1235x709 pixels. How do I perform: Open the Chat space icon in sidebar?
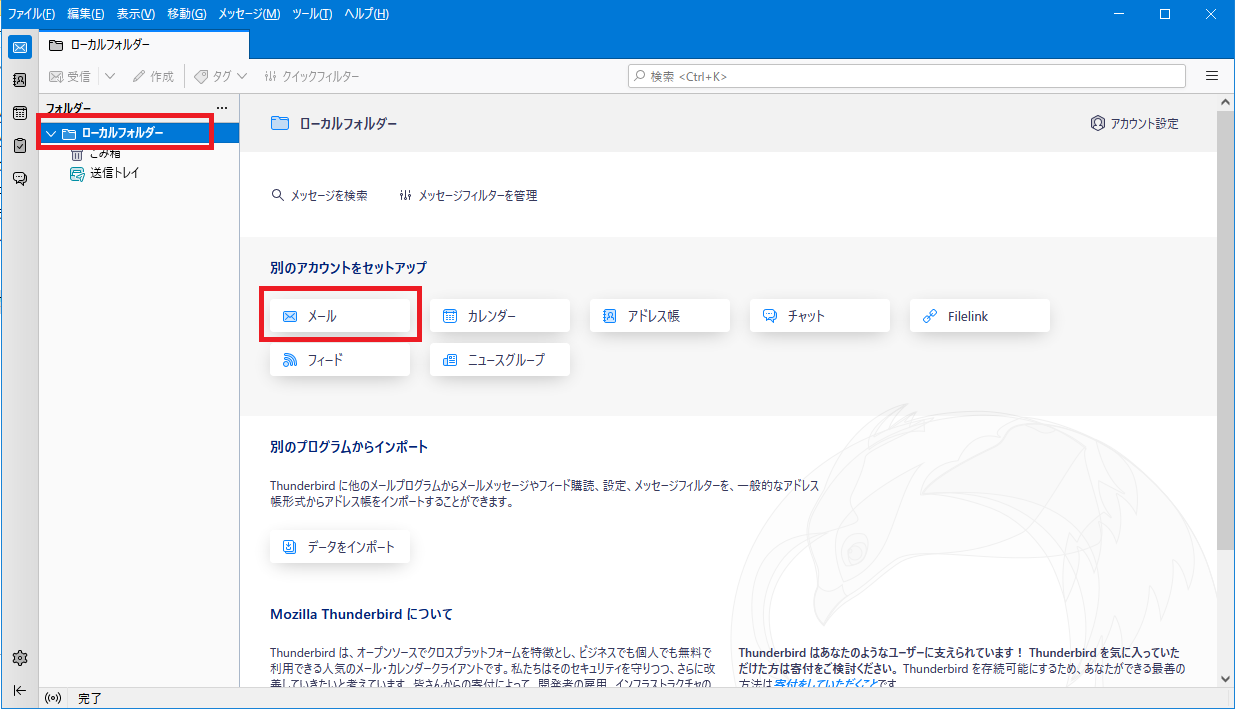pyautogui.click(x=20, y=179)
